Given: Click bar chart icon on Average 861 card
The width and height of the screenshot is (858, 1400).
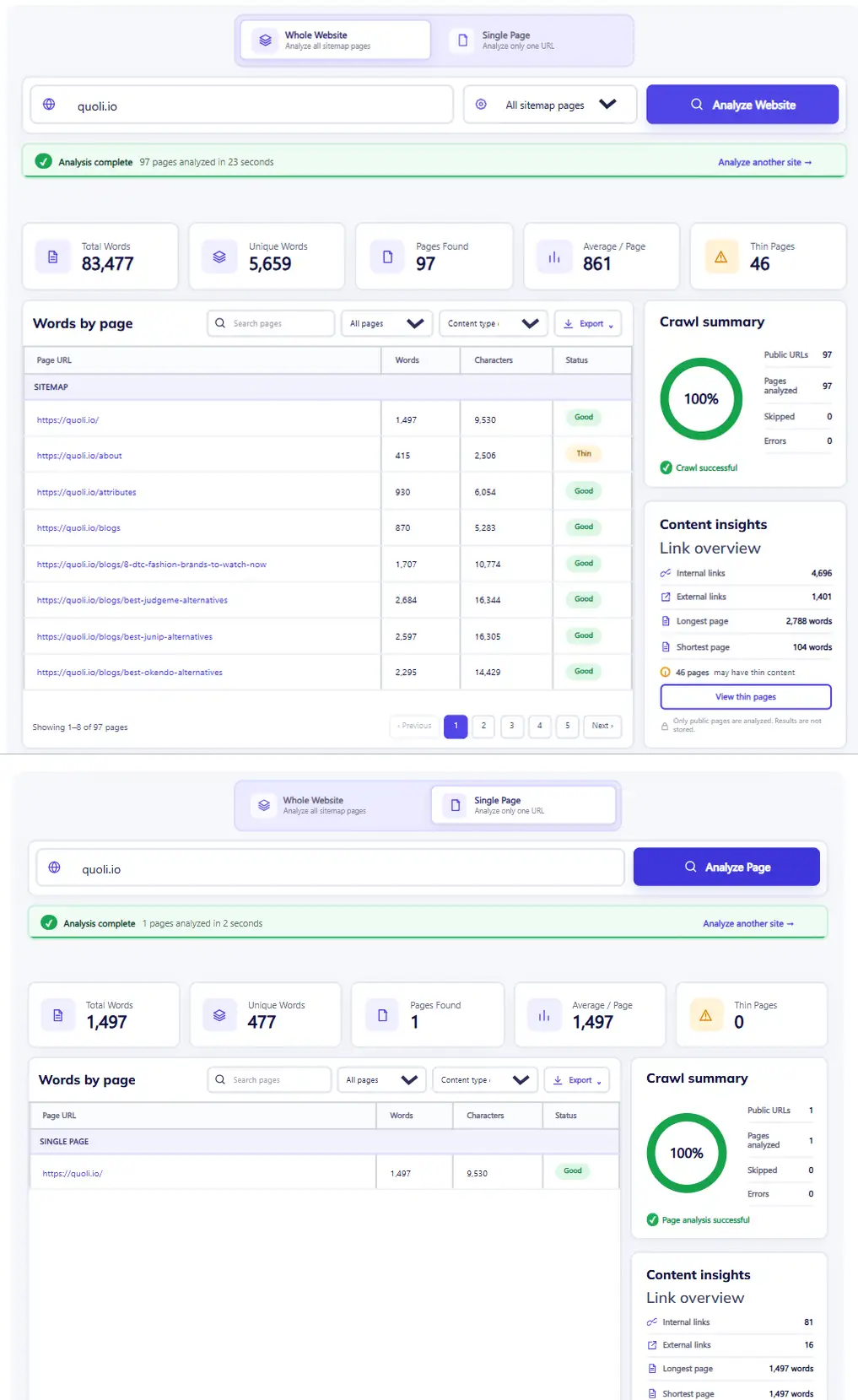Looking at the screenshot, I should tap(554, 257).
